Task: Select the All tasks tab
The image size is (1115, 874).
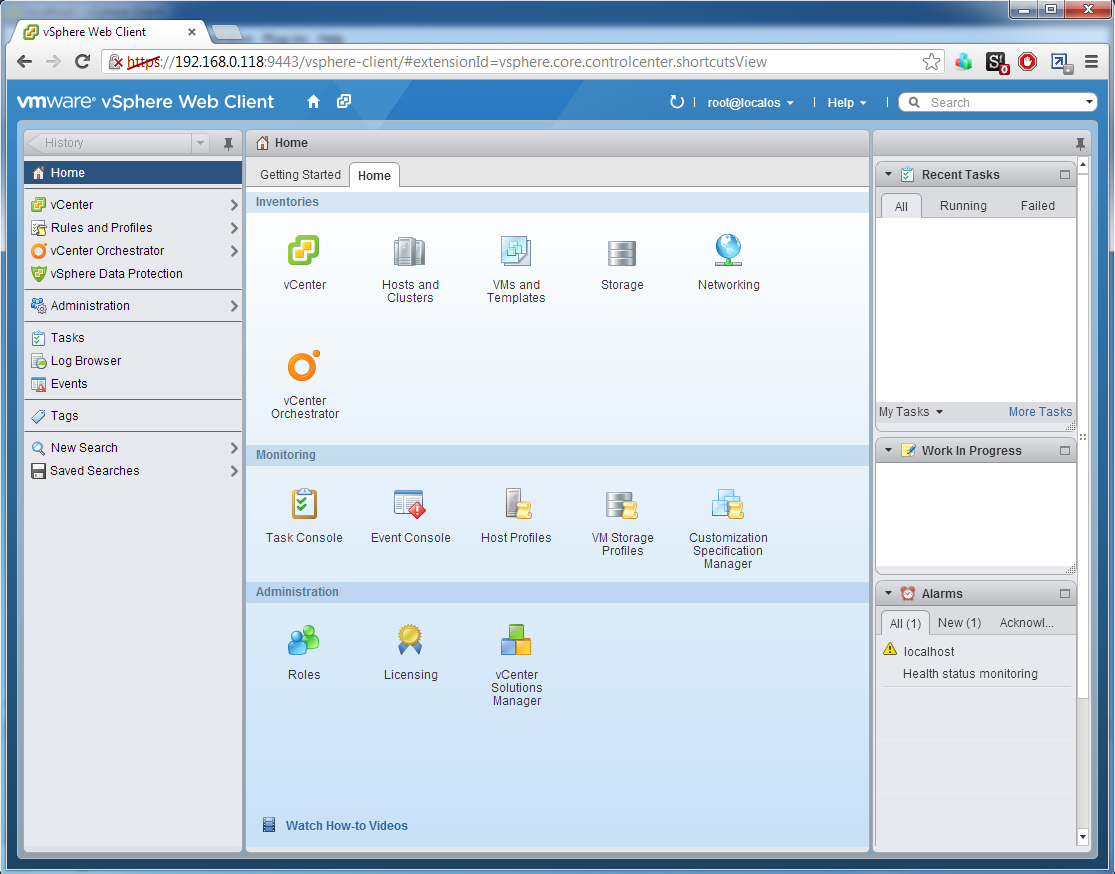Action: tap(901, 206)
